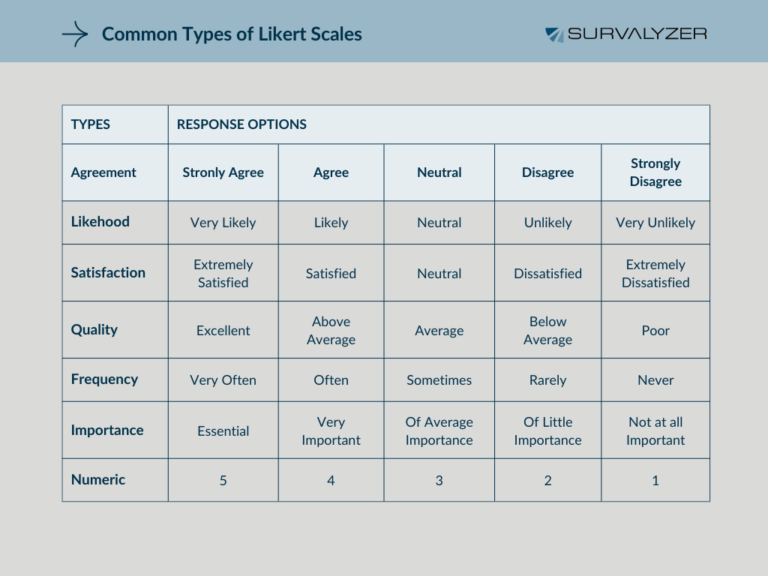Select the RESPONSE OPTIONS header cell
This screenshot has width=768, height=576.
tap(242, 125)
